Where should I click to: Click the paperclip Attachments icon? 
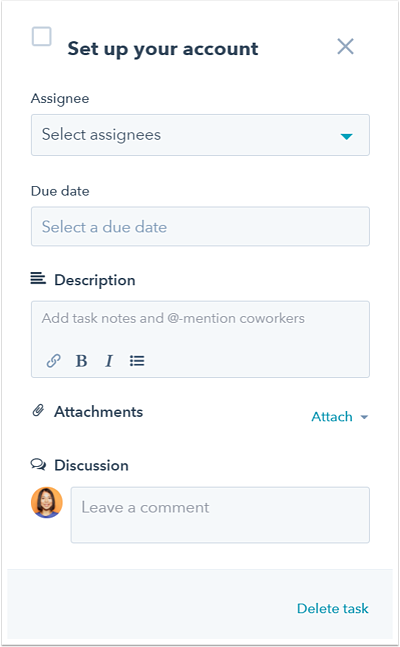click(38, 411)
